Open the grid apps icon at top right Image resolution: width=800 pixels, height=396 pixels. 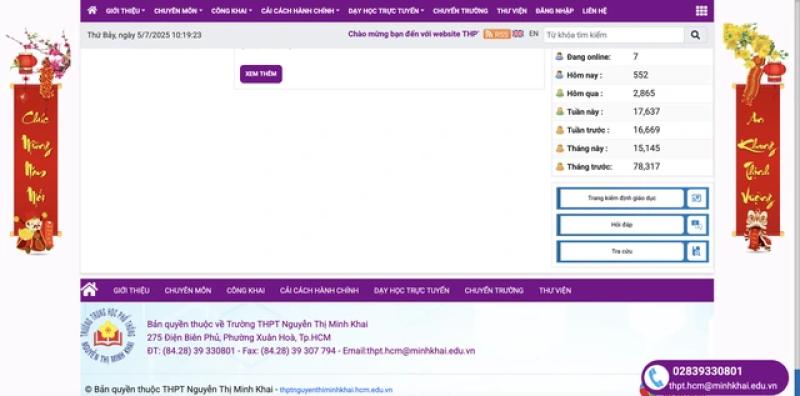pos(702,11)
